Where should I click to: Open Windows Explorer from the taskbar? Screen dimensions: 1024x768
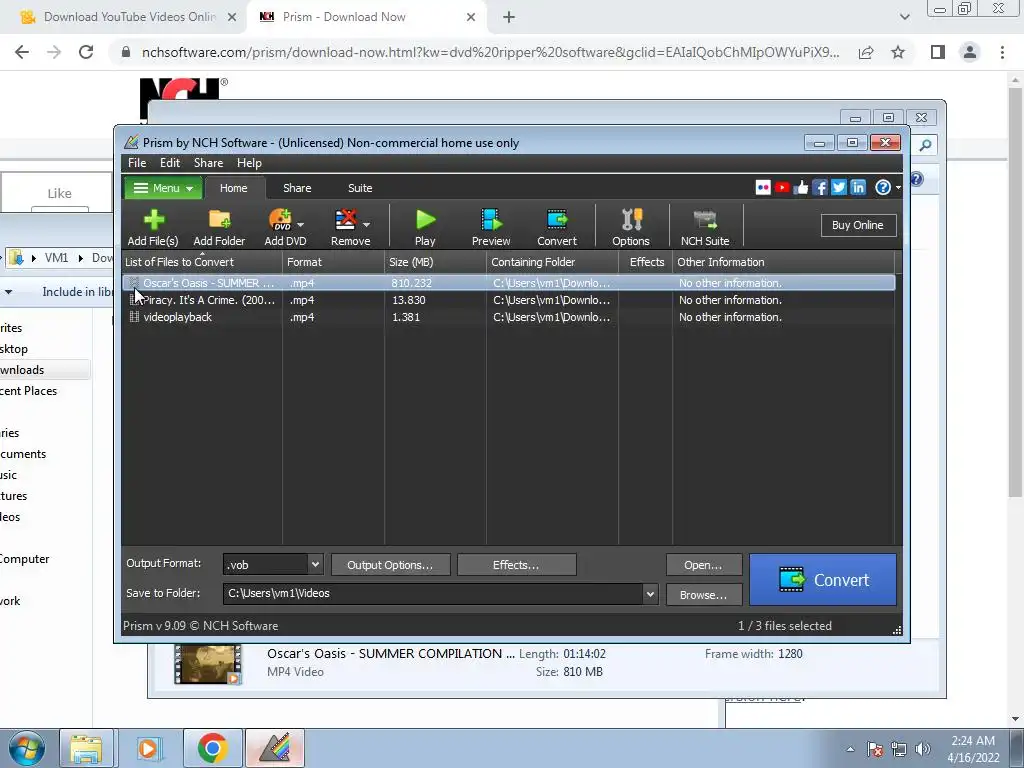pyautogui.click(x=86, y=748)
